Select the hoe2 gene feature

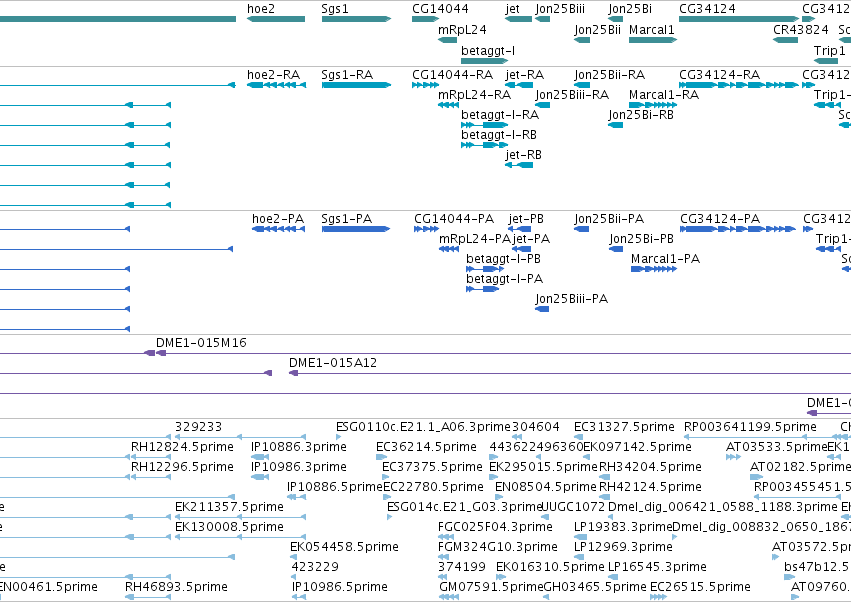coord(276,19)
